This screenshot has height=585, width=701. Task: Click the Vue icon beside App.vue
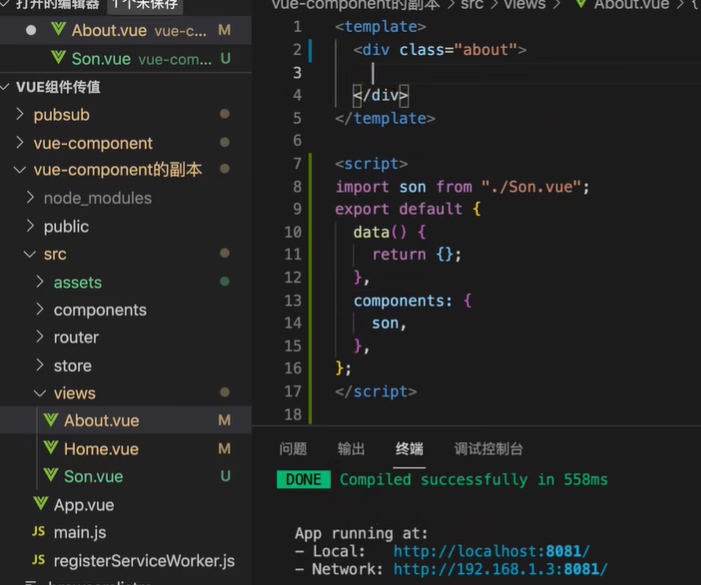click(x=41, y=504)
